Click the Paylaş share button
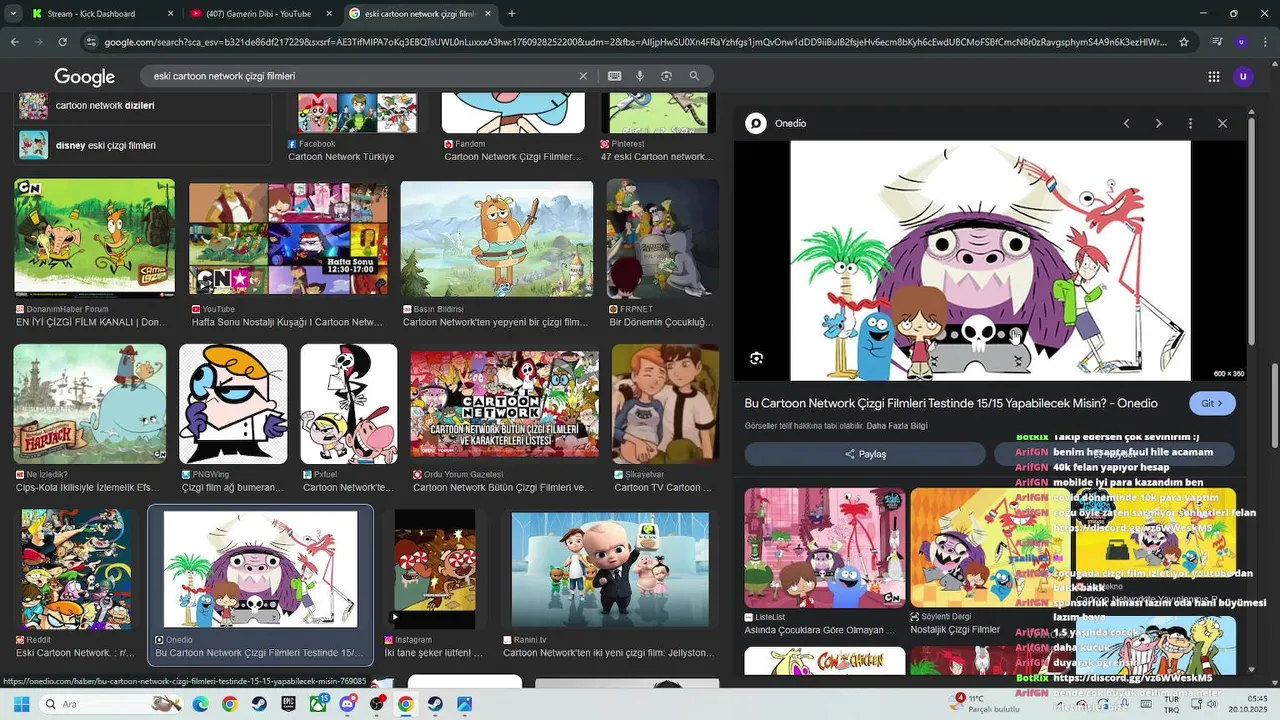The width and height of the screenshot is (1280, 720). tap(865, 454)
